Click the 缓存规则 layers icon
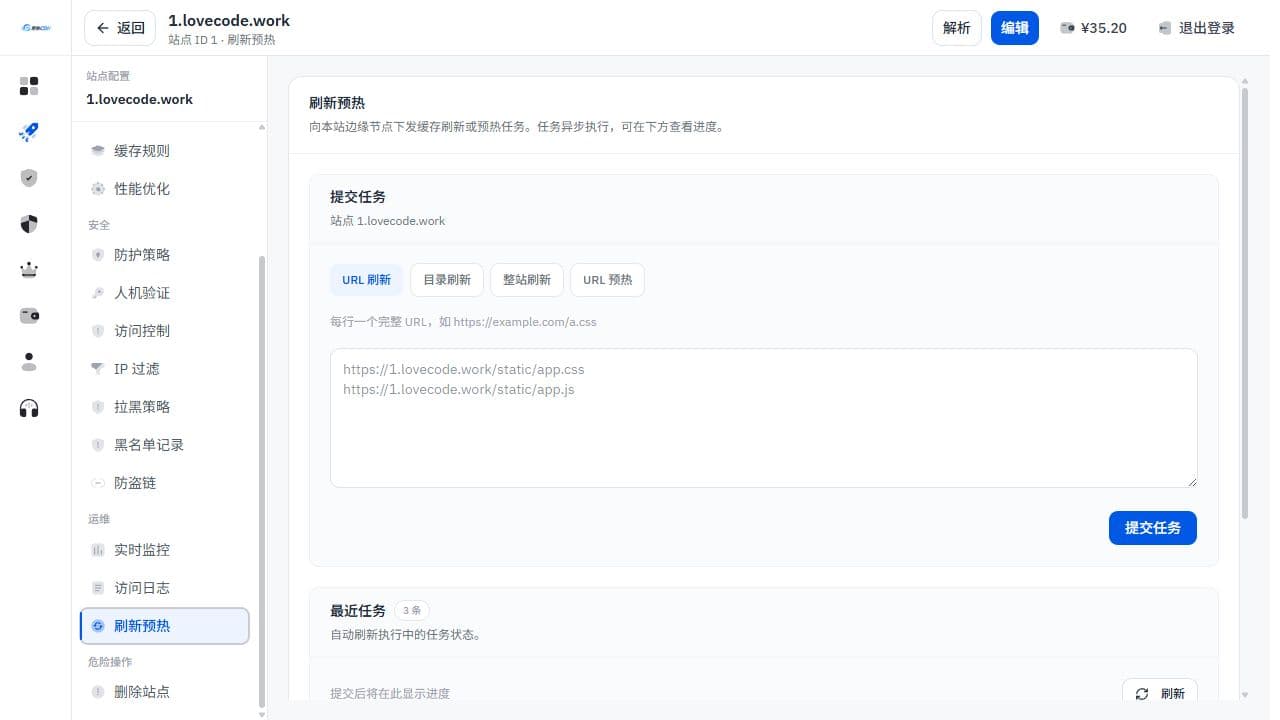The image size is (1280, 720). click(98, 151)
